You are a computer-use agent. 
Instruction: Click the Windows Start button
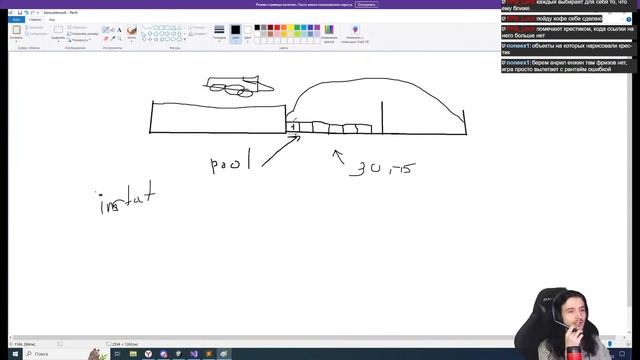click(x=15, y=354)
